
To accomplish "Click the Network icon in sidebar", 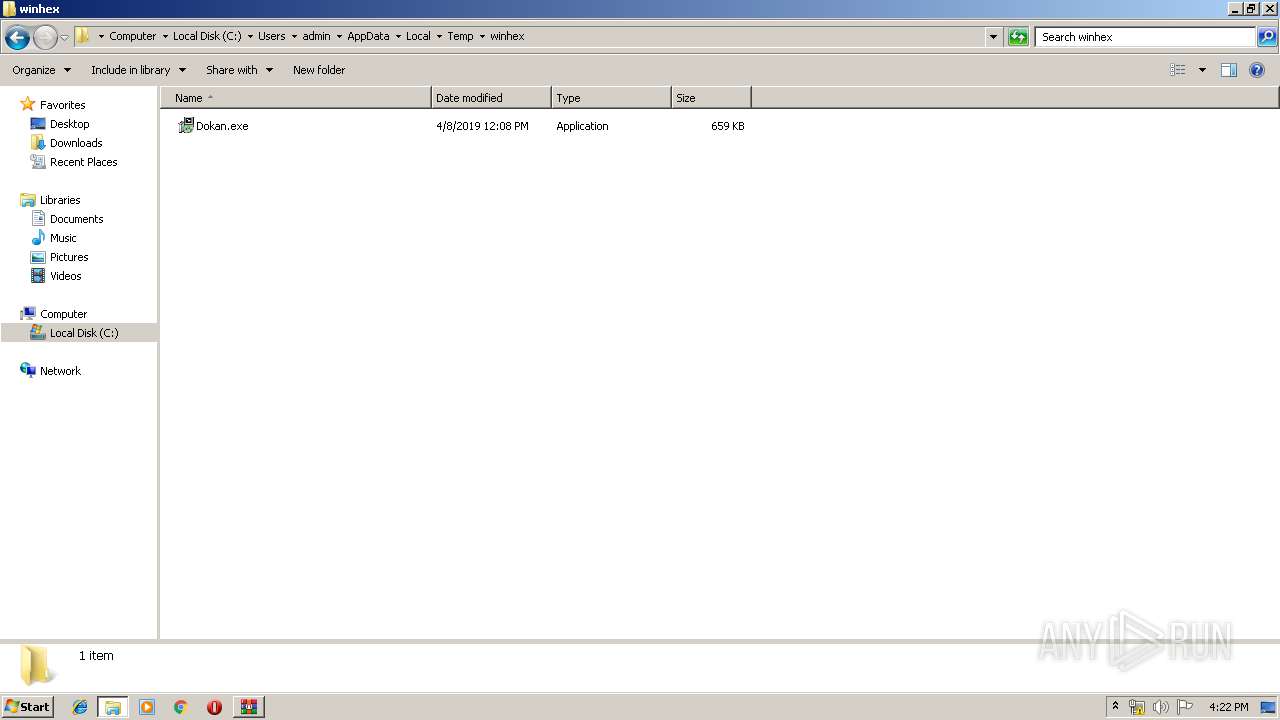I will coord(28,370).
